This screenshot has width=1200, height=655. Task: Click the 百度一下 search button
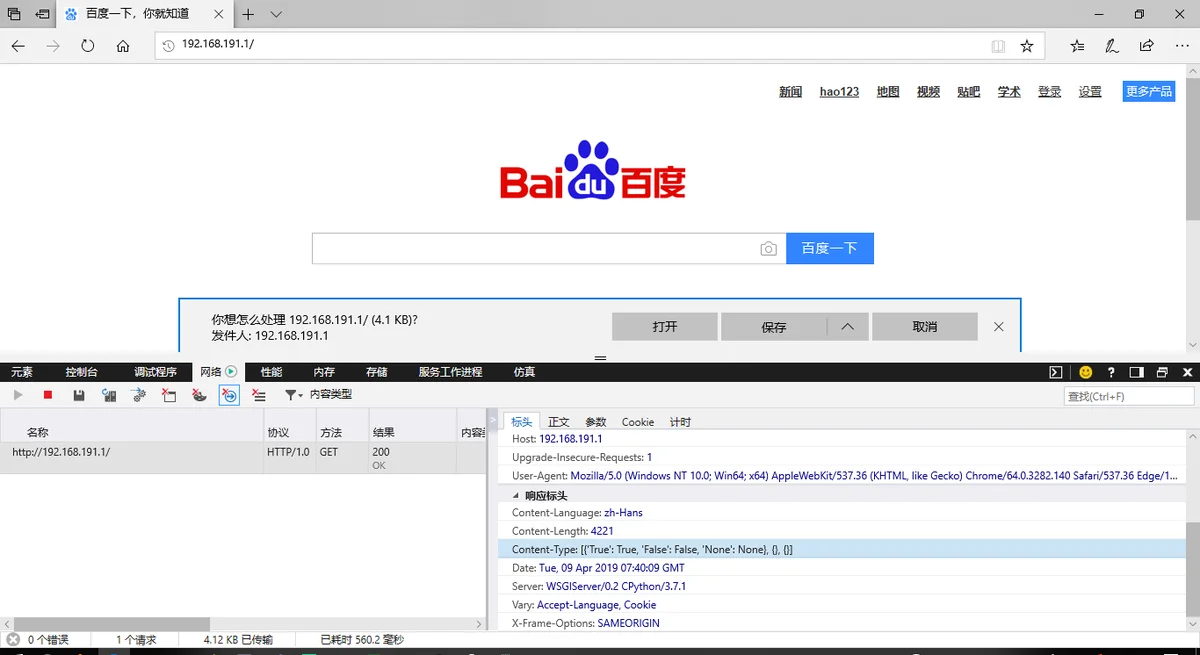point(830,249)
